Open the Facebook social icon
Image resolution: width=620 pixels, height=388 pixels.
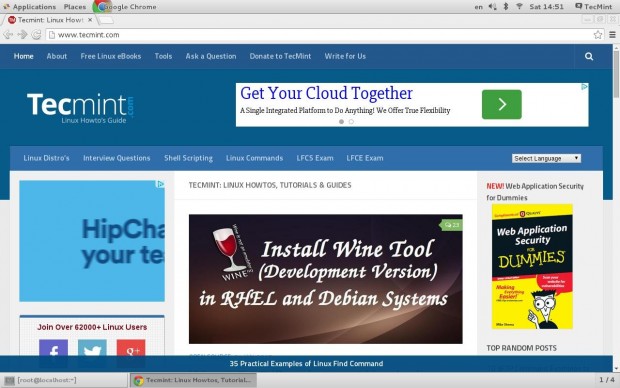point(53,348)
